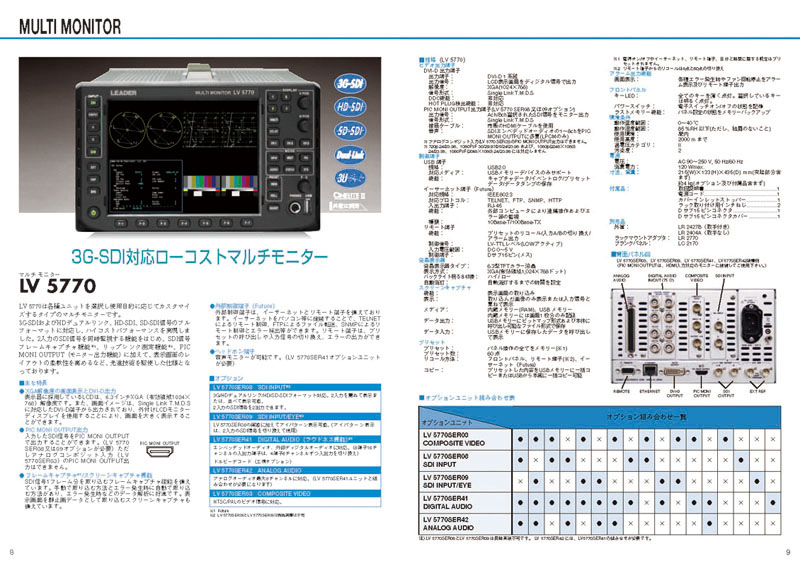Click the オプション section heading

(227, 378)
